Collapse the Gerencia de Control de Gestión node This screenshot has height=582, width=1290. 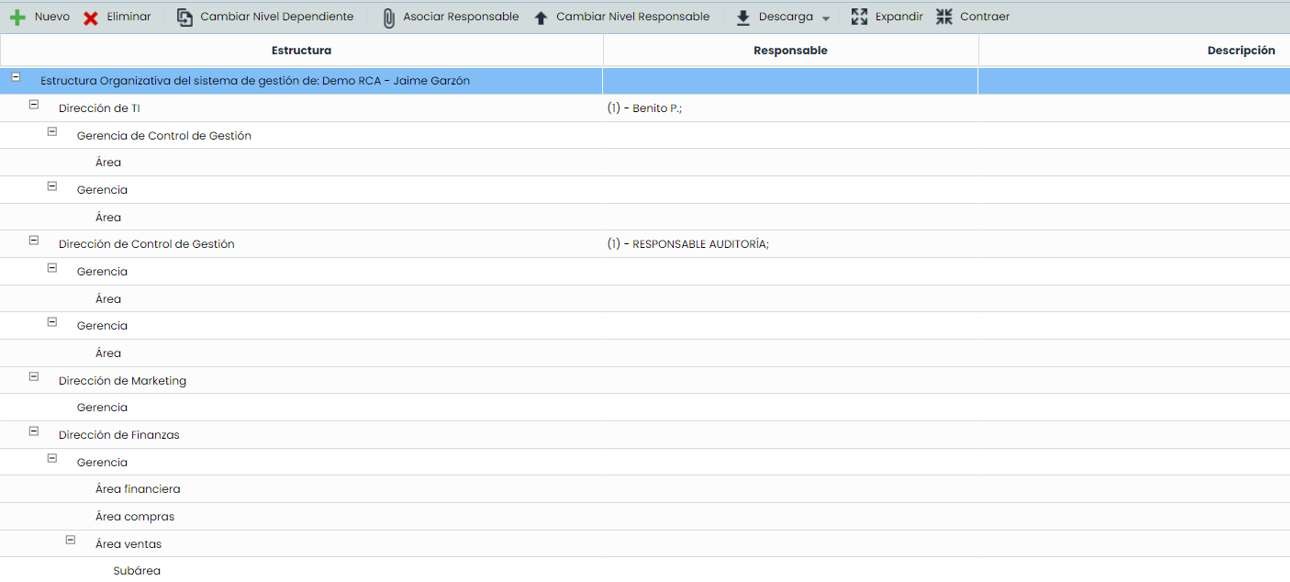click(51, 130)
